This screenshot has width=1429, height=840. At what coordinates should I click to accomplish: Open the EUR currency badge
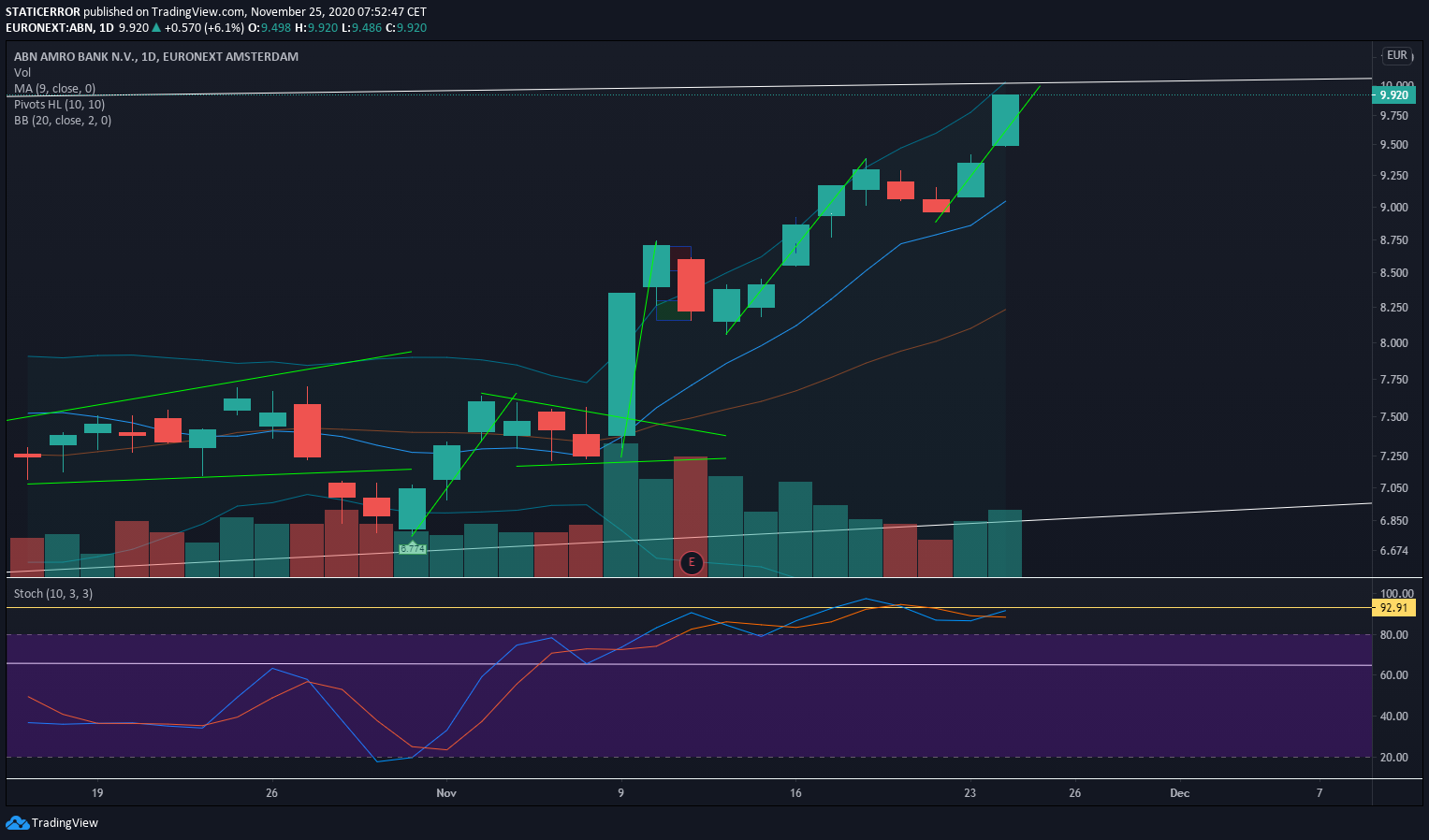coord(1397,55)
